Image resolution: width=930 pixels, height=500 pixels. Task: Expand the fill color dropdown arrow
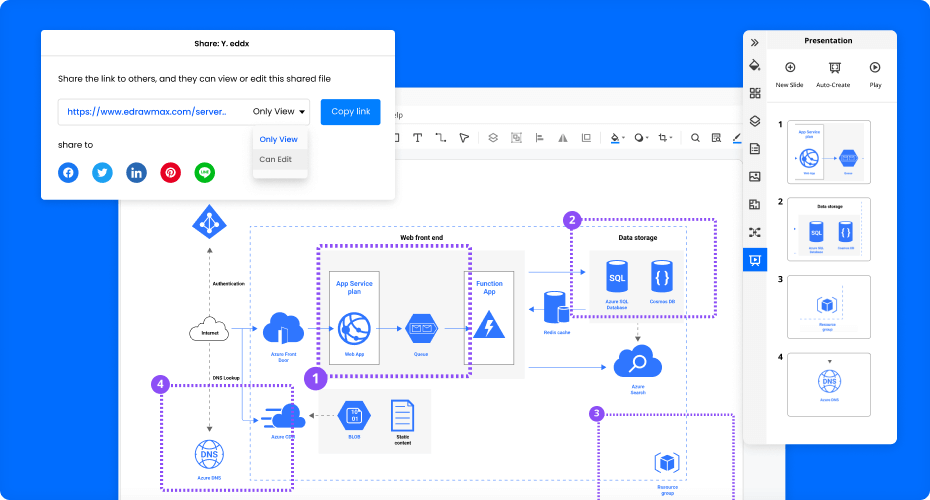coord(624,139)
